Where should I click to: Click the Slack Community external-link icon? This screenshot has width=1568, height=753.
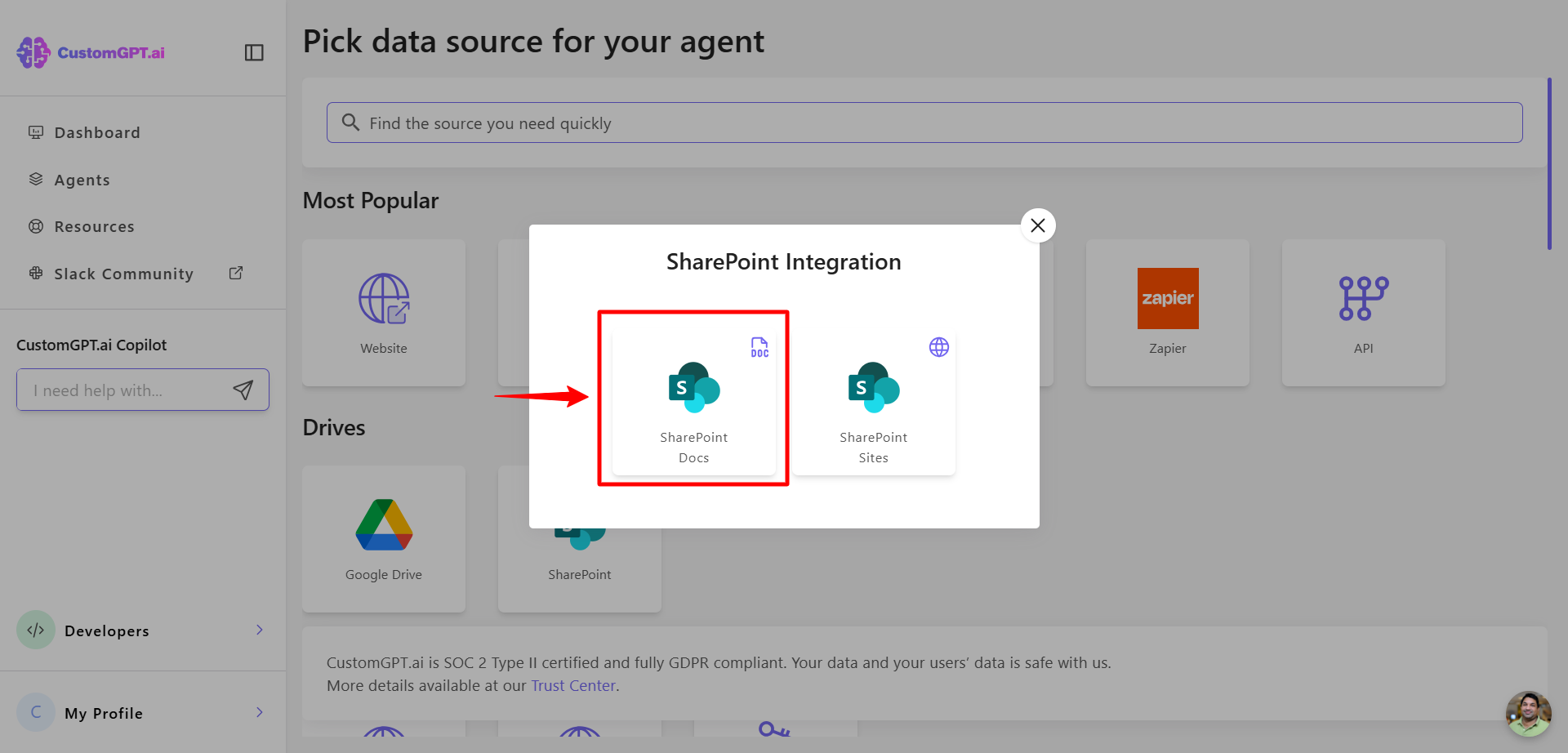point(236,273)
